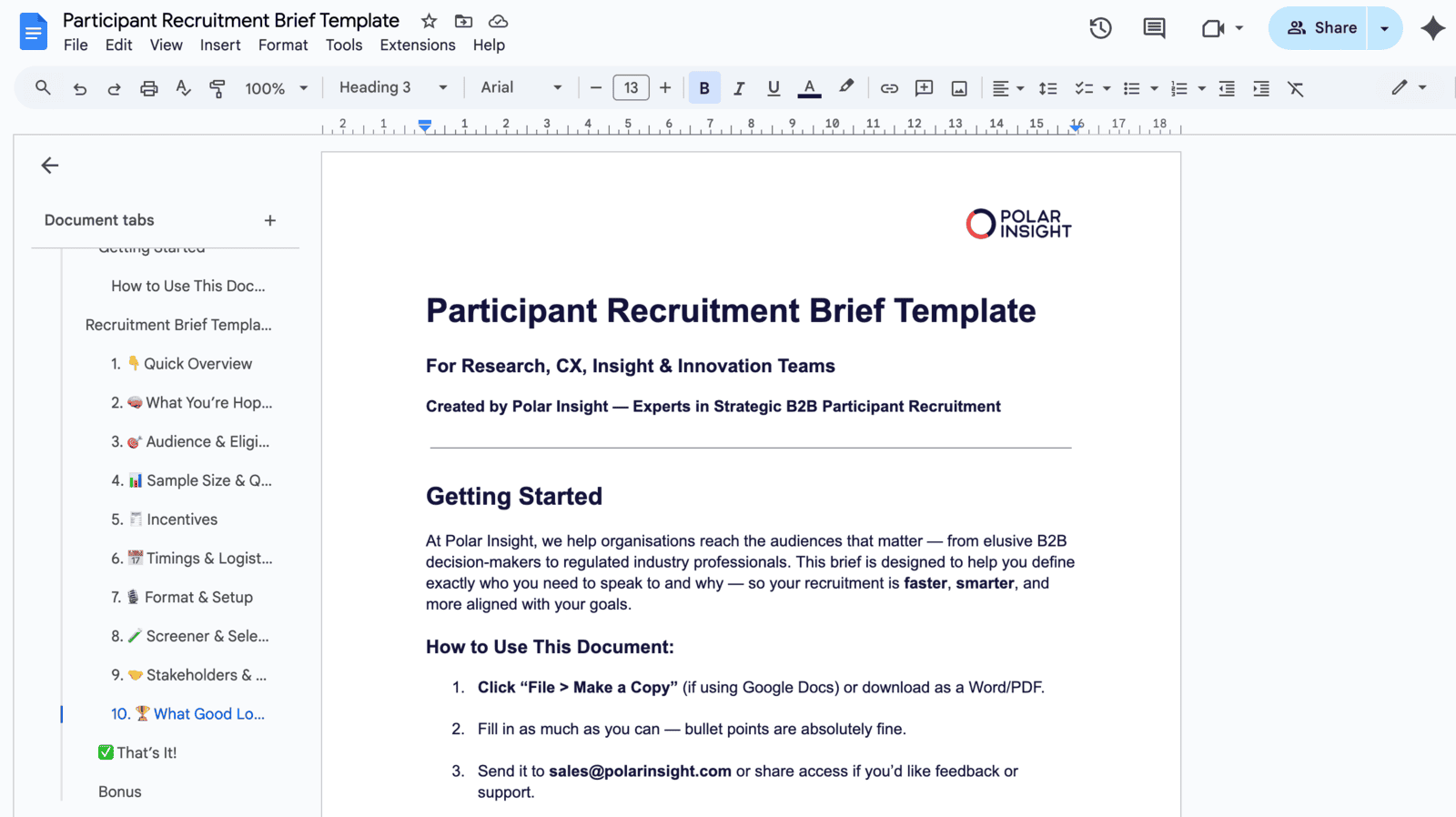Toggle italic formatting

[x=739, y=88]
